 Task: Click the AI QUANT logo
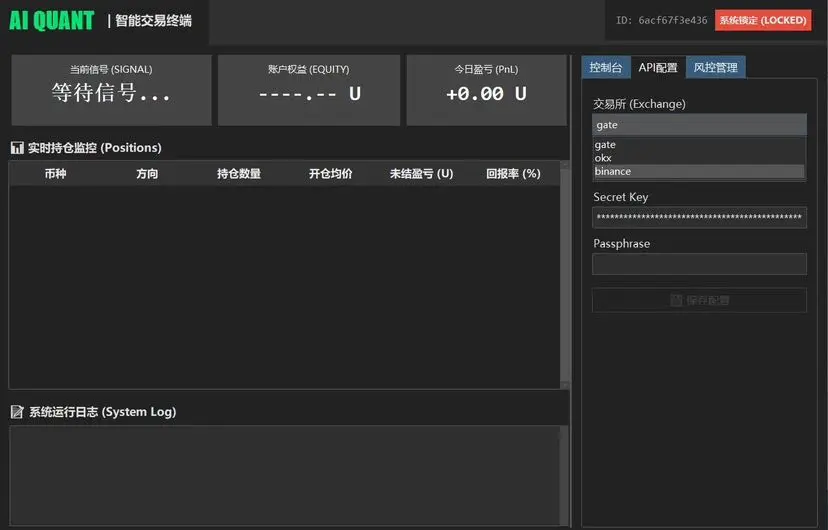tap(52, 21)
